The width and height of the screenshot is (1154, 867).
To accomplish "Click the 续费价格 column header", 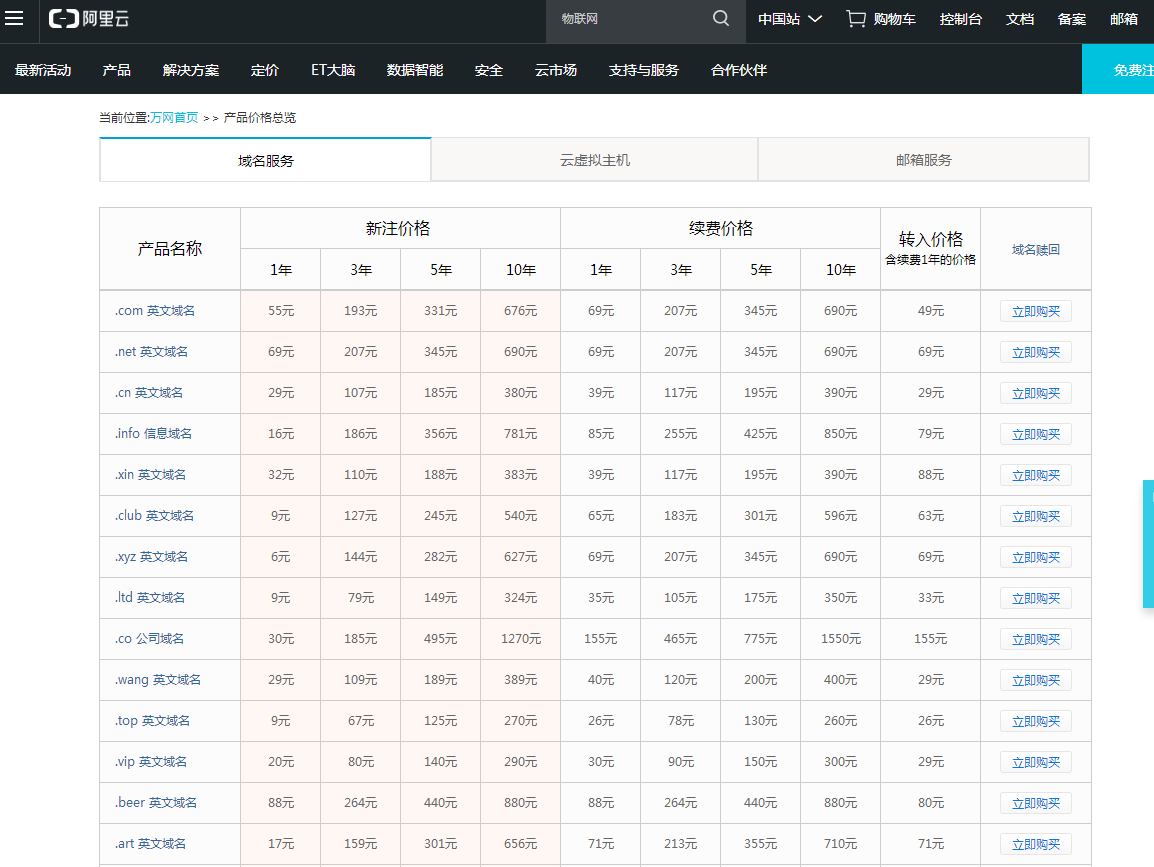I will pyautogui.click(x=721, y=229).
